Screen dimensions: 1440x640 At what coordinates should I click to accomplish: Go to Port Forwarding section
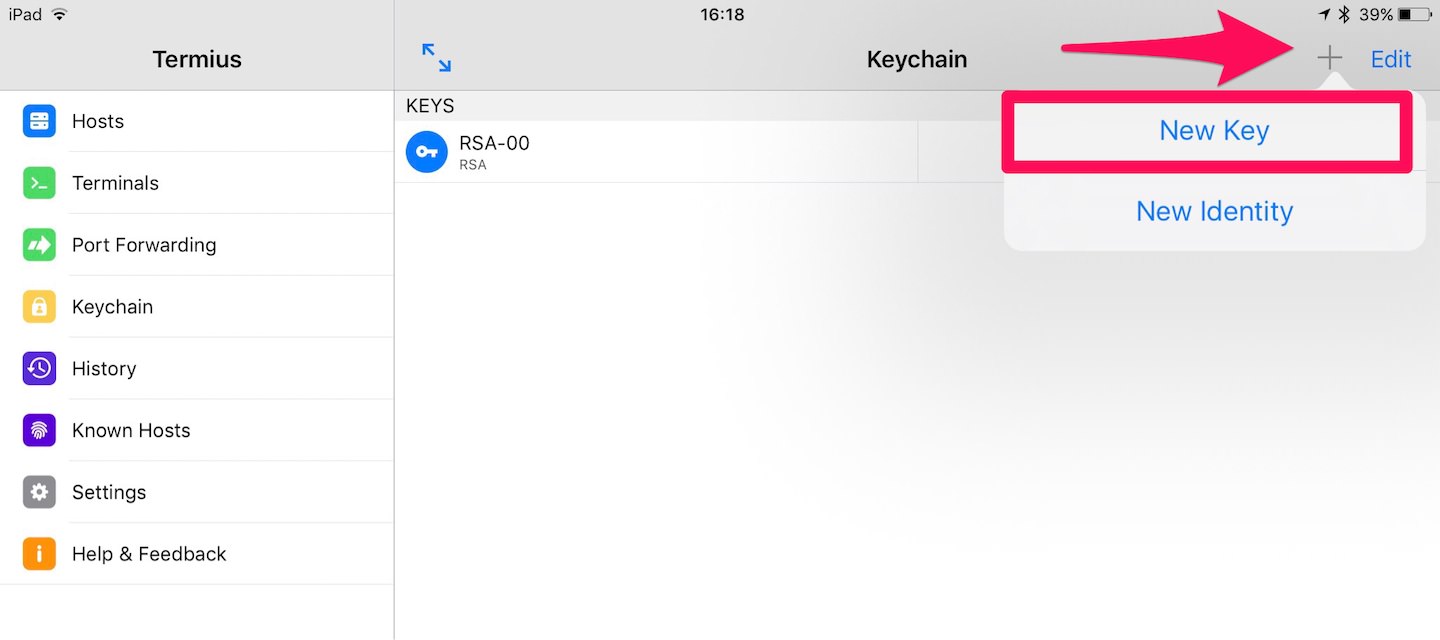click(x=197, y=245)
